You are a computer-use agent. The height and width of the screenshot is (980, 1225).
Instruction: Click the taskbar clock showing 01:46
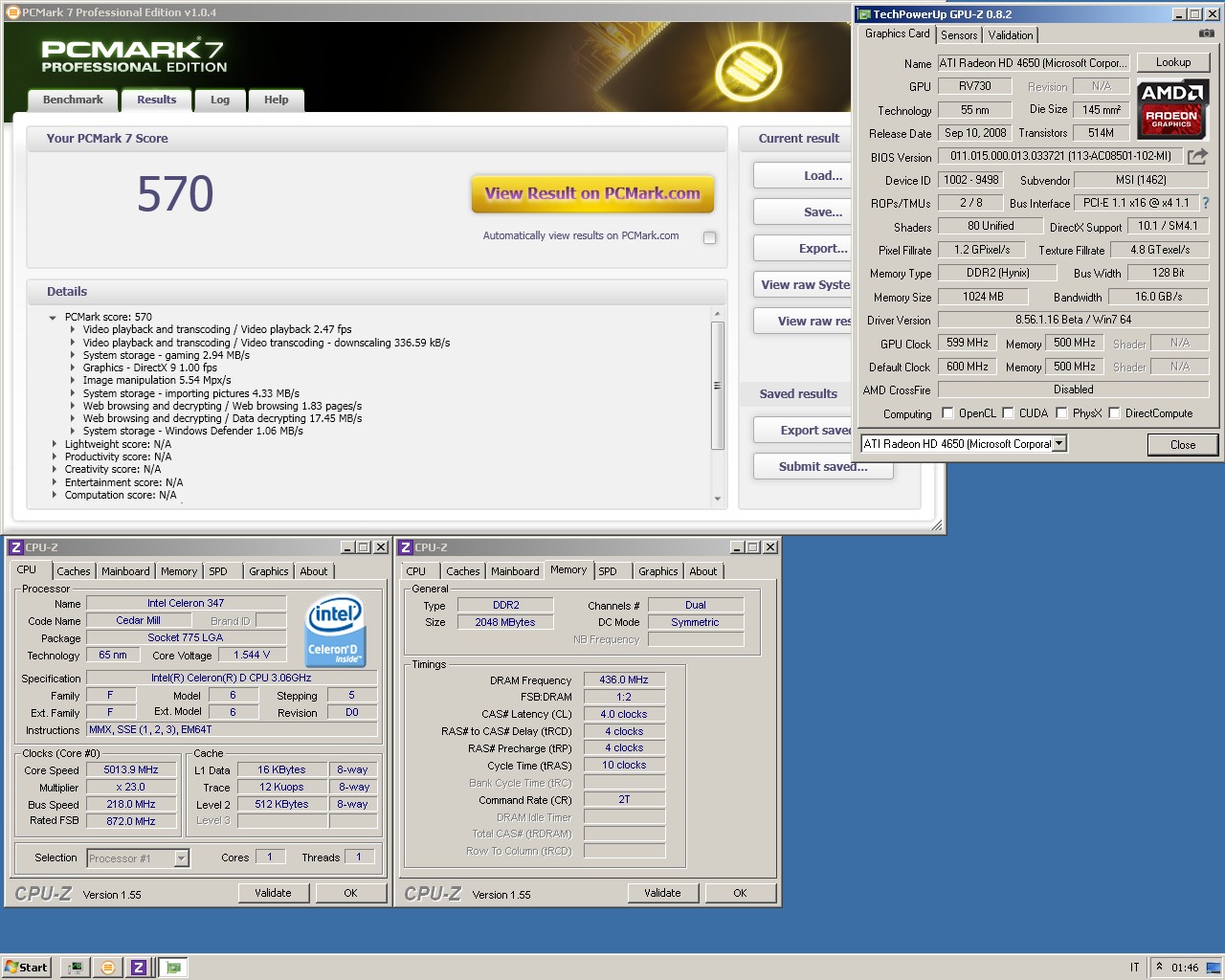pyautogui.click(x=1185, y=968)
